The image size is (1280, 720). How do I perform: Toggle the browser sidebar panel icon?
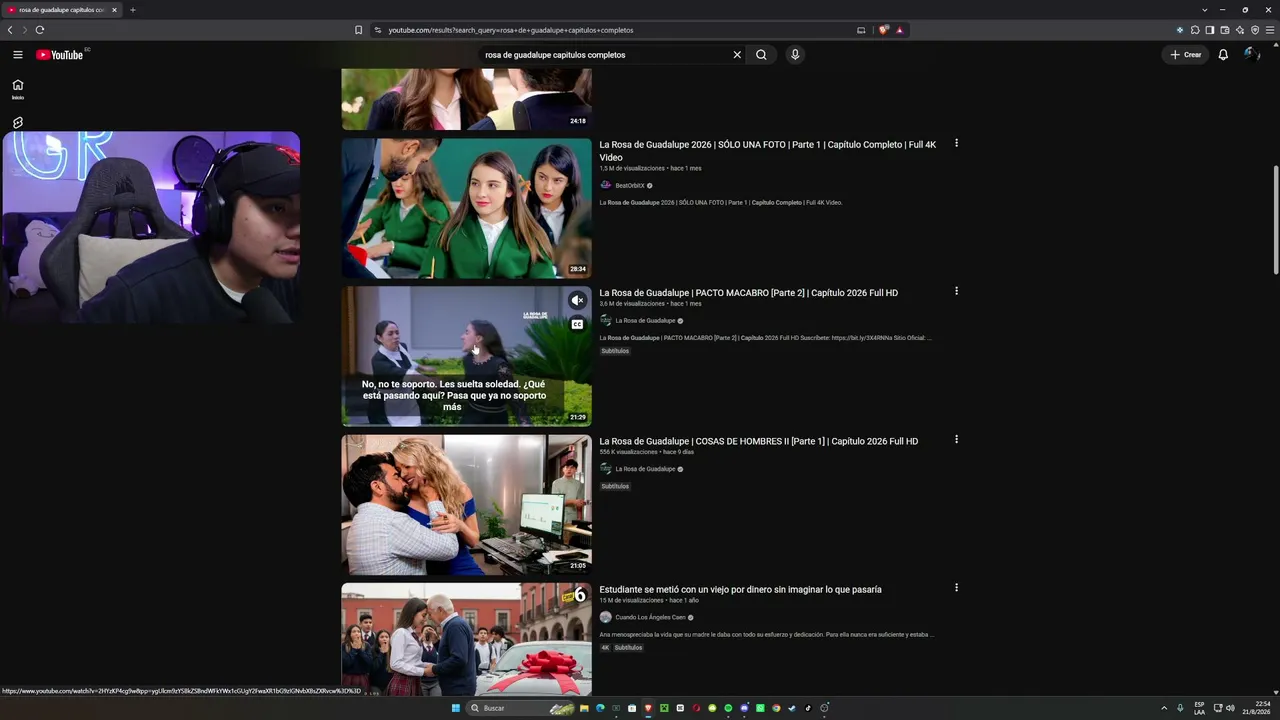click(1209, 30)
